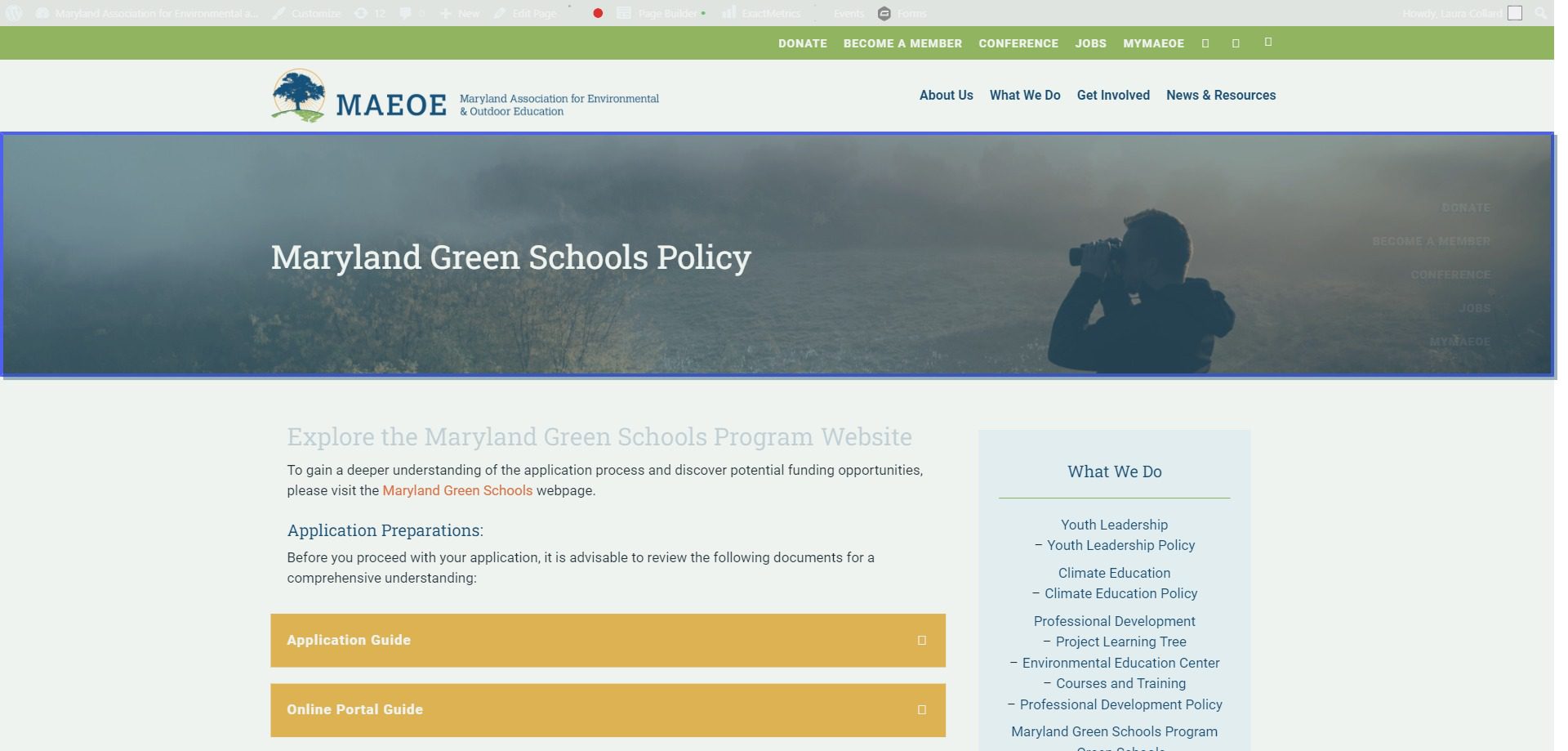Click the DONATE link in green bar
The height and width of the screenshot is (751, 1568).
[x=802, y=43]
